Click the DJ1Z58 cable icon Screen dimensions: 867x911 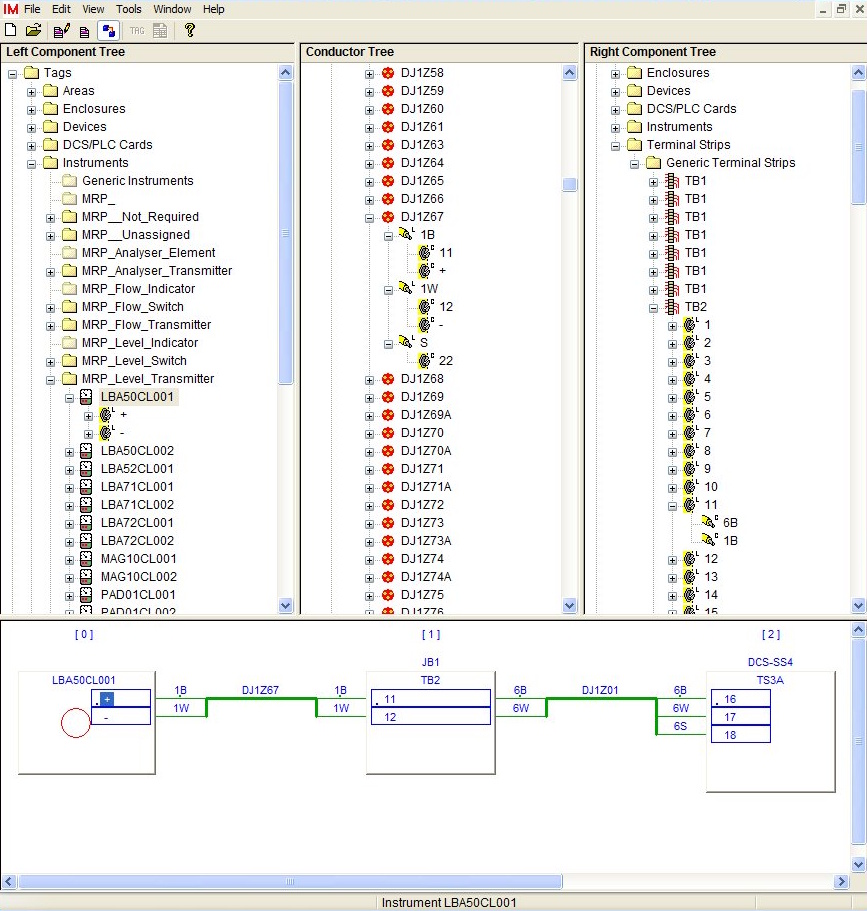388,73
